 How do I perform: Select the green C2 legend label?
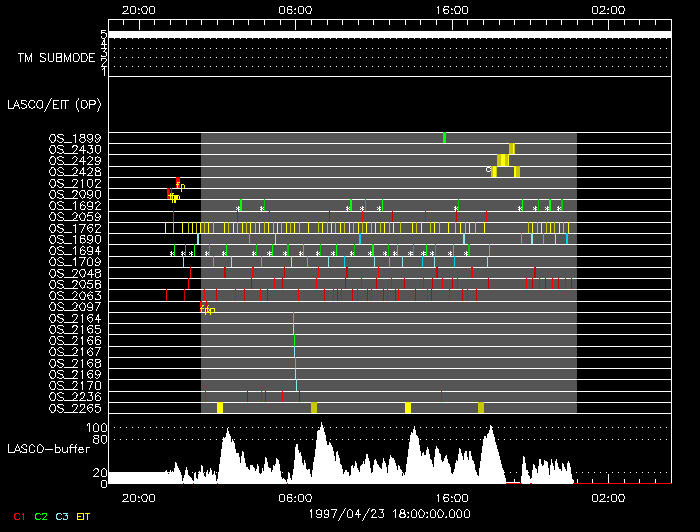point(41,517)
